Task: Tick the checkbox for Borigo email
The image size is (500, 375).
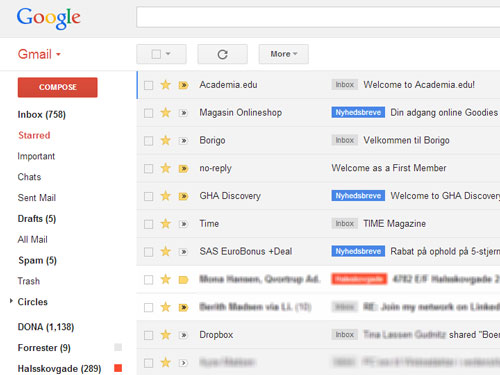Action: pos(148,141)
